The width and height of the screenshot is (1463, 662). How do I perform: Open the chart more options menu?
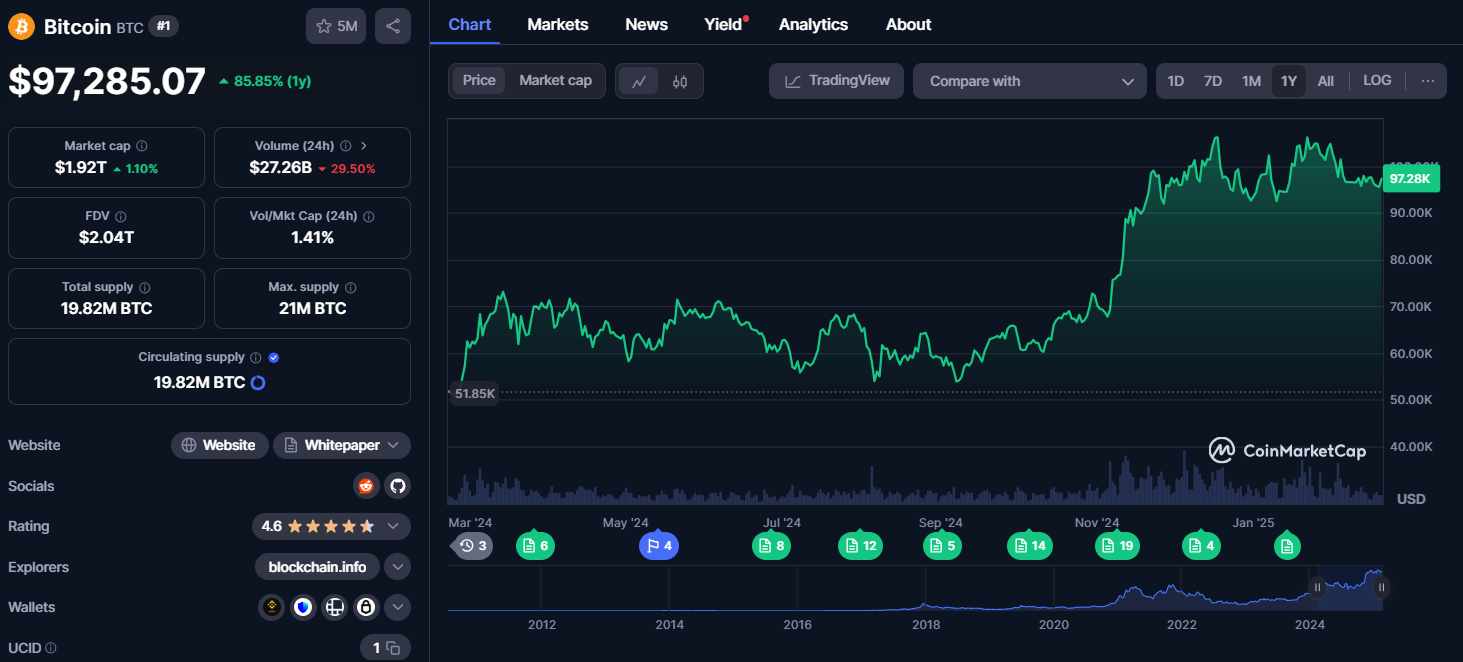1428,81
